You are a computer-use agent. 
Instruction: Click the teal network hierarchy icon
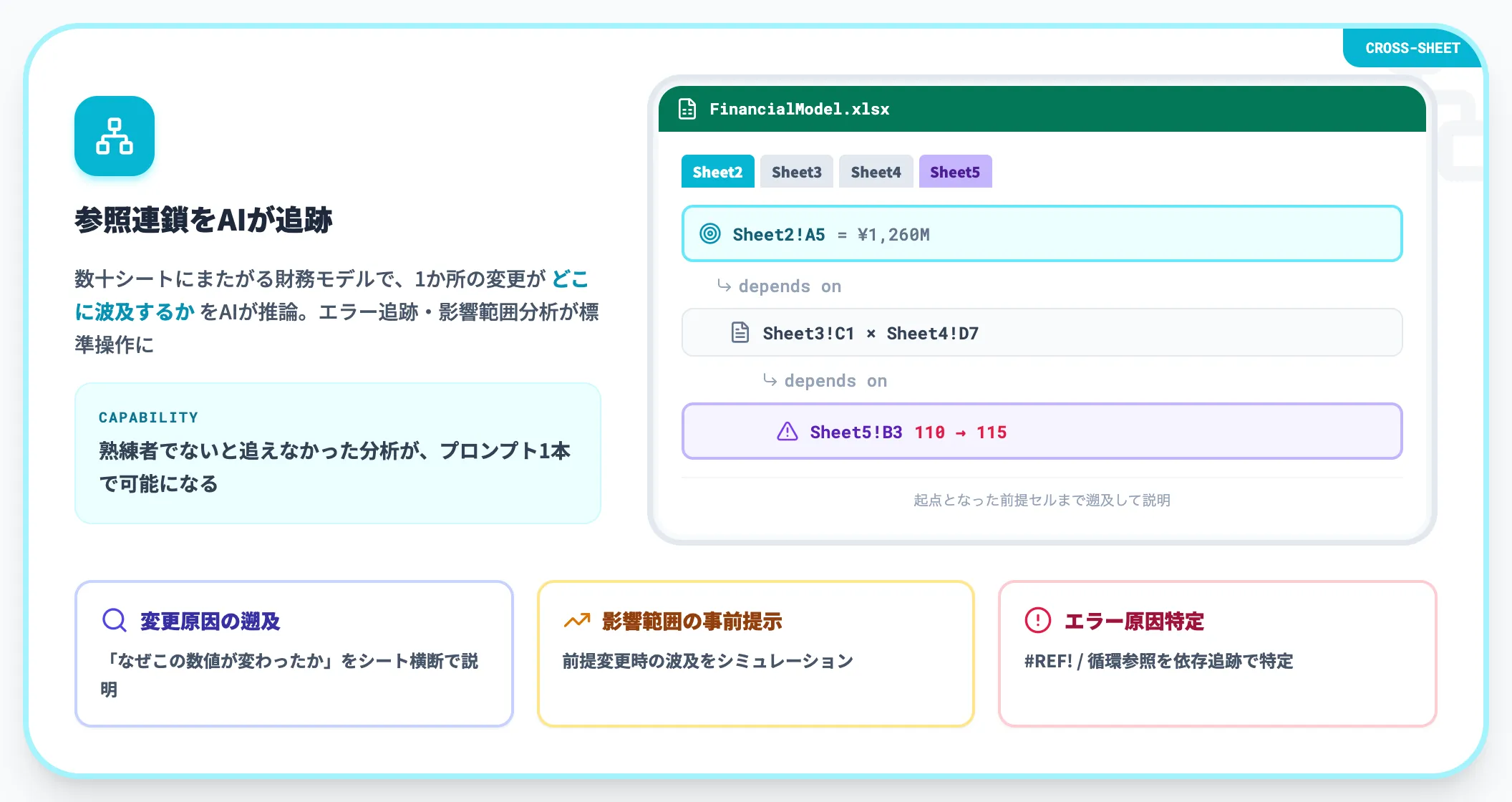pos(115,136)
